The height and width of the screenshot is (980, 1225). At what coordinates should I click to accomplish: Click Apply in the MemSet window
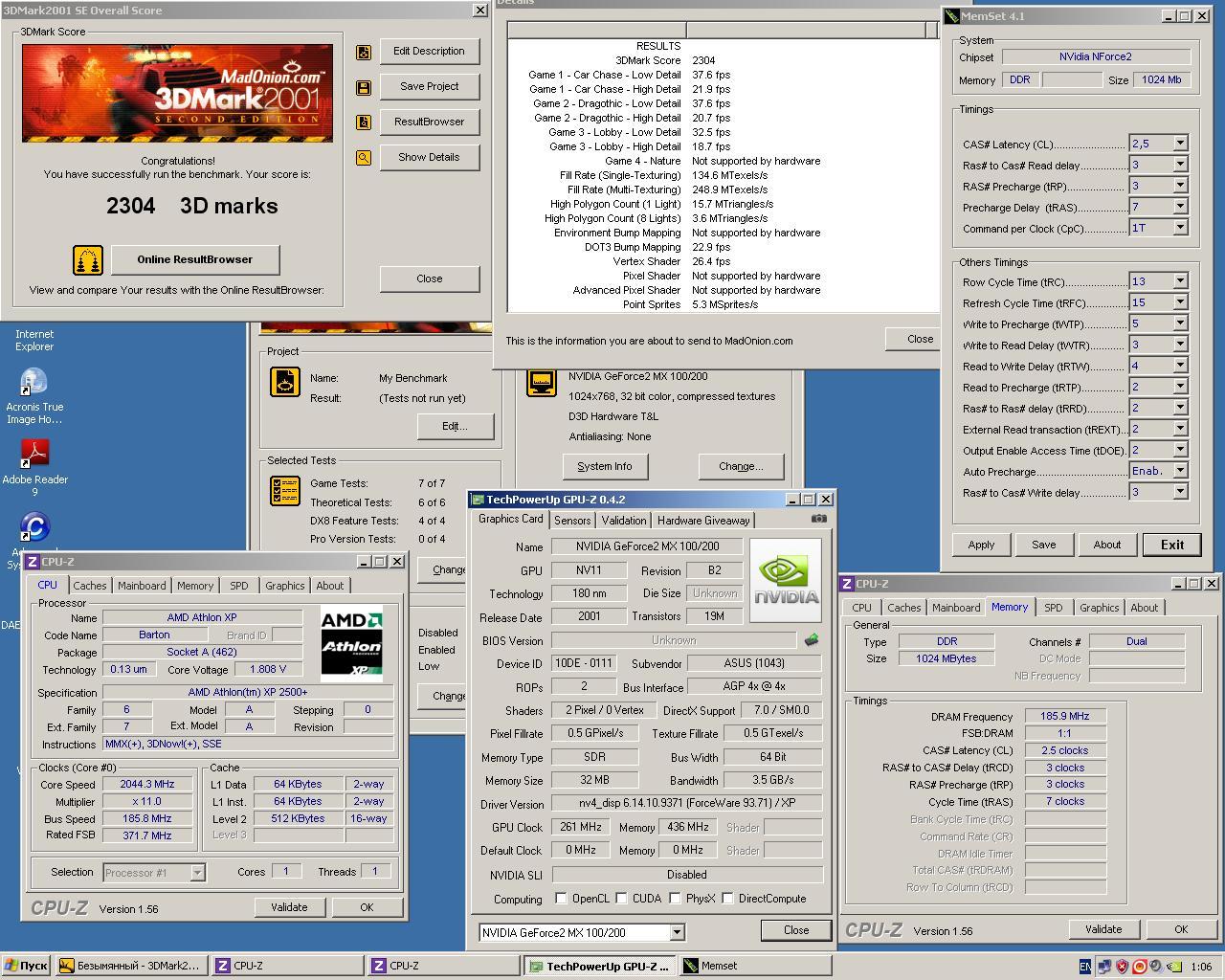[981, 545]
